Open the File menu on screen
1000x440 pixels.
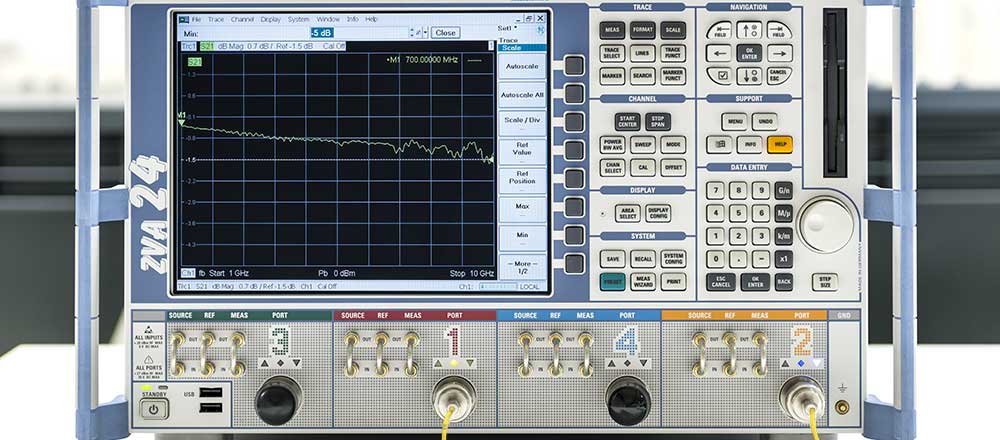196,19
